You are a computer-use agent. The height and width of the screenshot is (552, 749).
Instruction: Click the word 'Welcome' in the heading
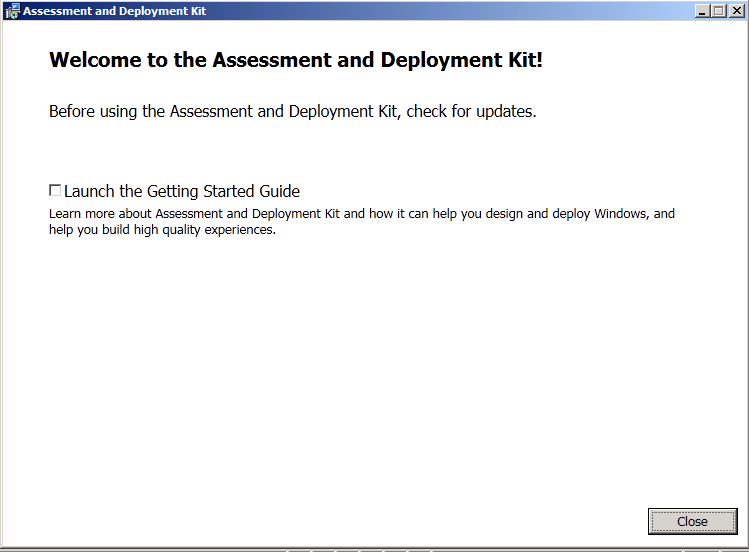click(x=96, y=60)
